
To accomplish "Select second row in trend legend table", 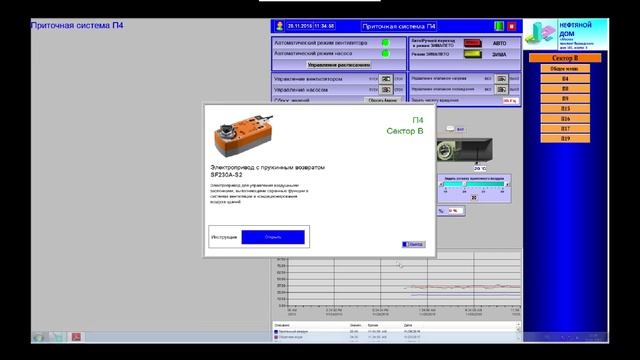I will coord(394,337).
